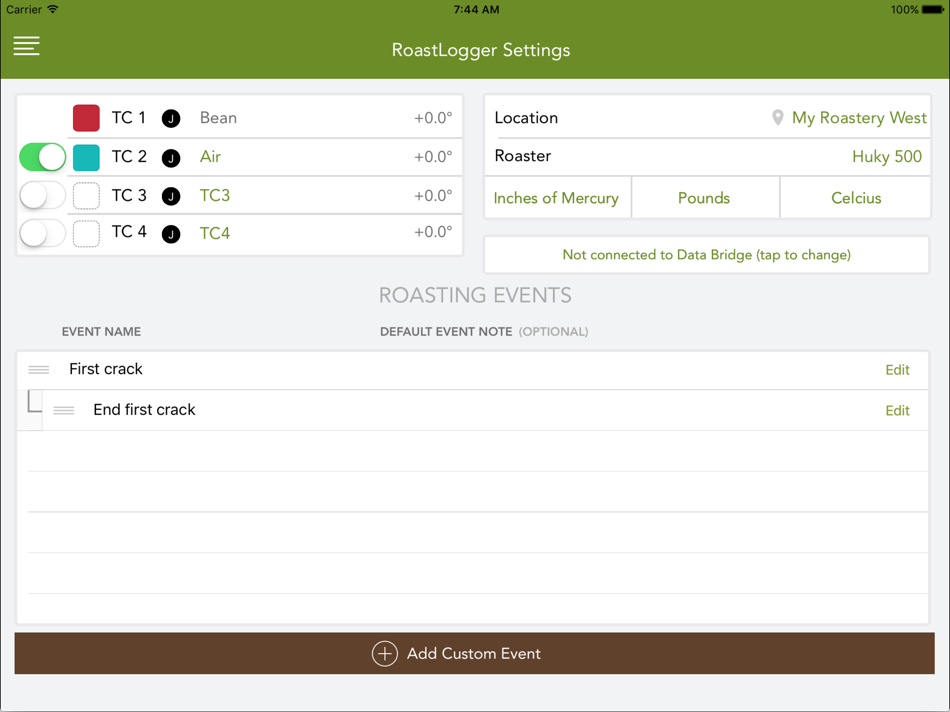
Task: Open the hamburger menu icon
Action: pos(27,46)
